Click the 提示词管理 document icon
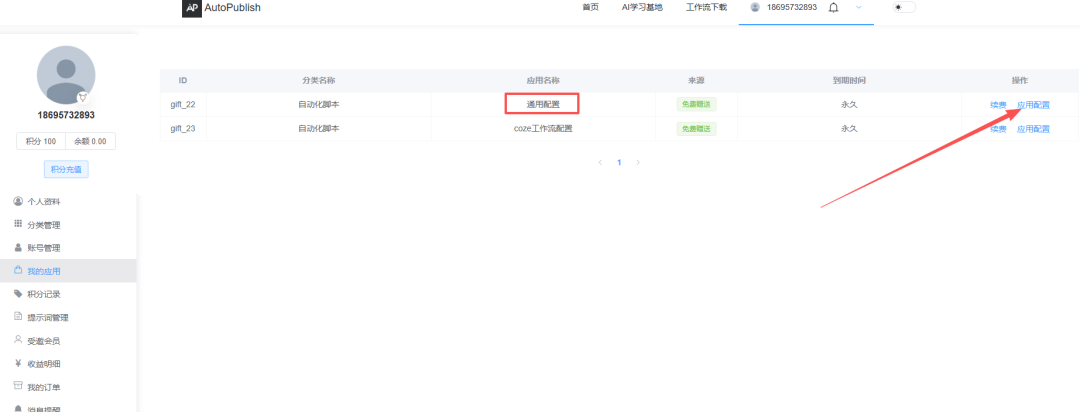 pyautogui.click(x=18, y=317)
